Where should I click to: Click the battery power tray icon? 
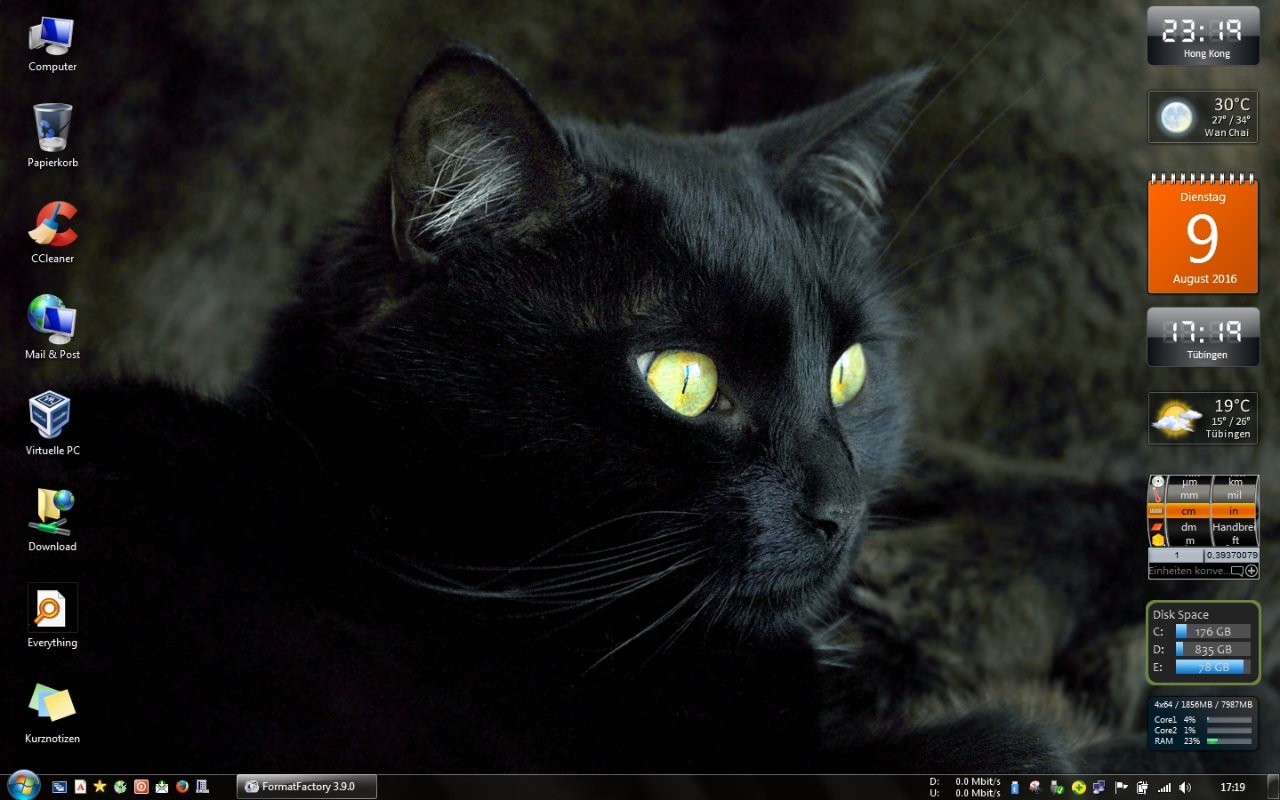pos(1142,788)
